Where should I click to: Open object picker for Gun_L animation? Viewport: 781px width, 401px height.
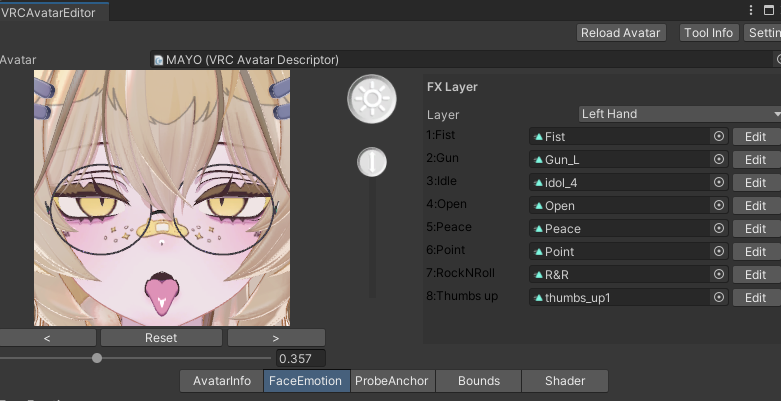coord(719,159)
